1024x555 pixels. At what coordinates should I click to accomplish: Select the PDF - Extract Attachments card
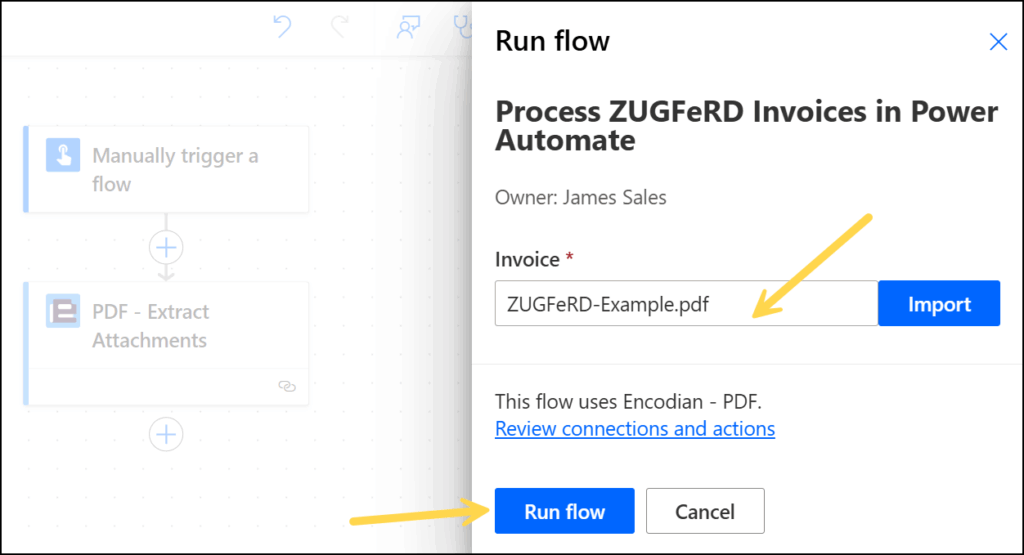166,343
